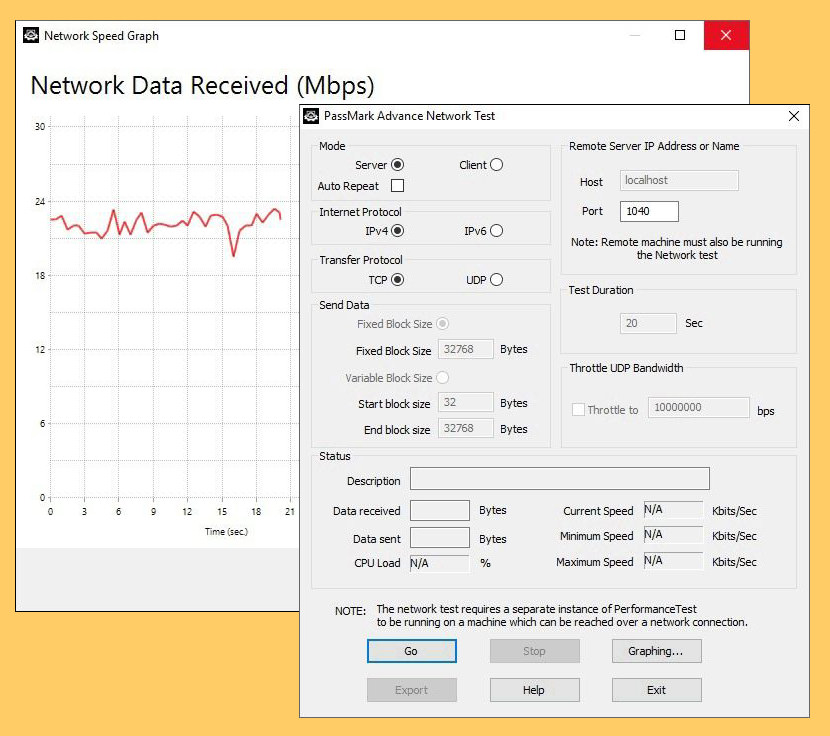Image resolution: width=830 pixels, height=736 pixels.
Task: Click the Stop button
Action: (x=534, y=651)
